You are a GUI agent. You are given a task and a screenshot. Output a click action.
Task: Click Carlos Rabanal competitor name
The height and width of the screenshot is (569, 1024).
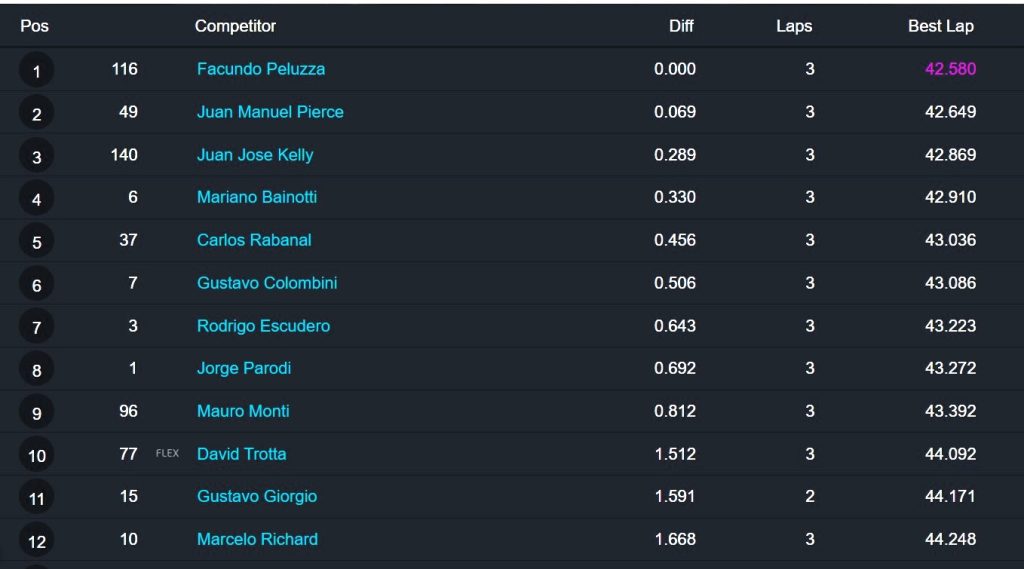[x=254, y=240]
